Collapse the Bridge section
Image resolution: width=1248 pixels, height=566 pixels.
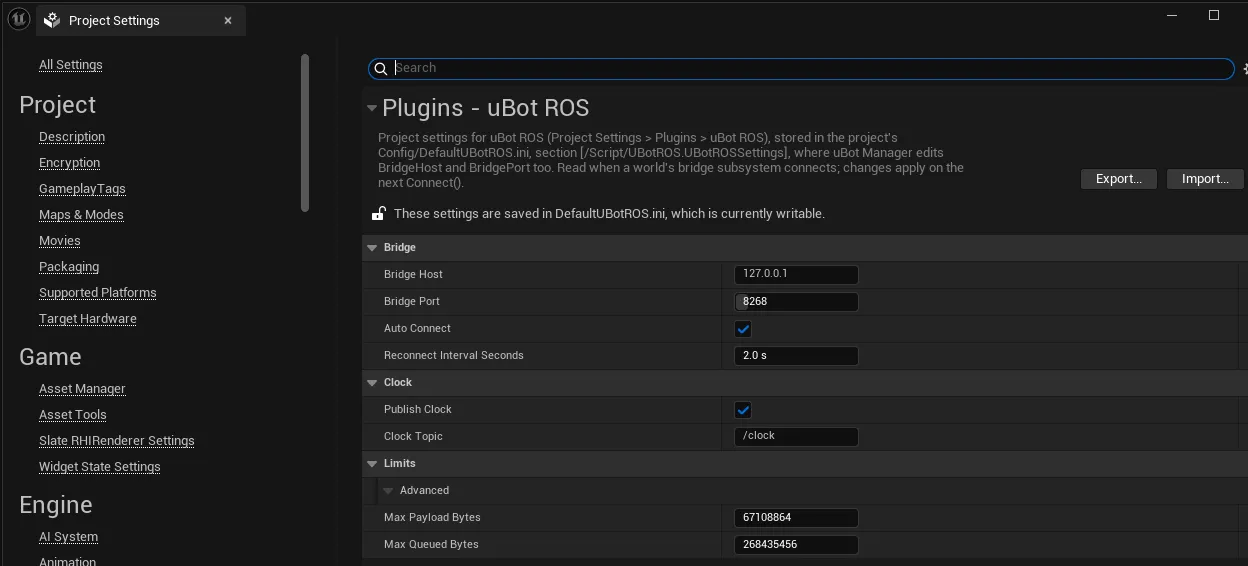372,248
